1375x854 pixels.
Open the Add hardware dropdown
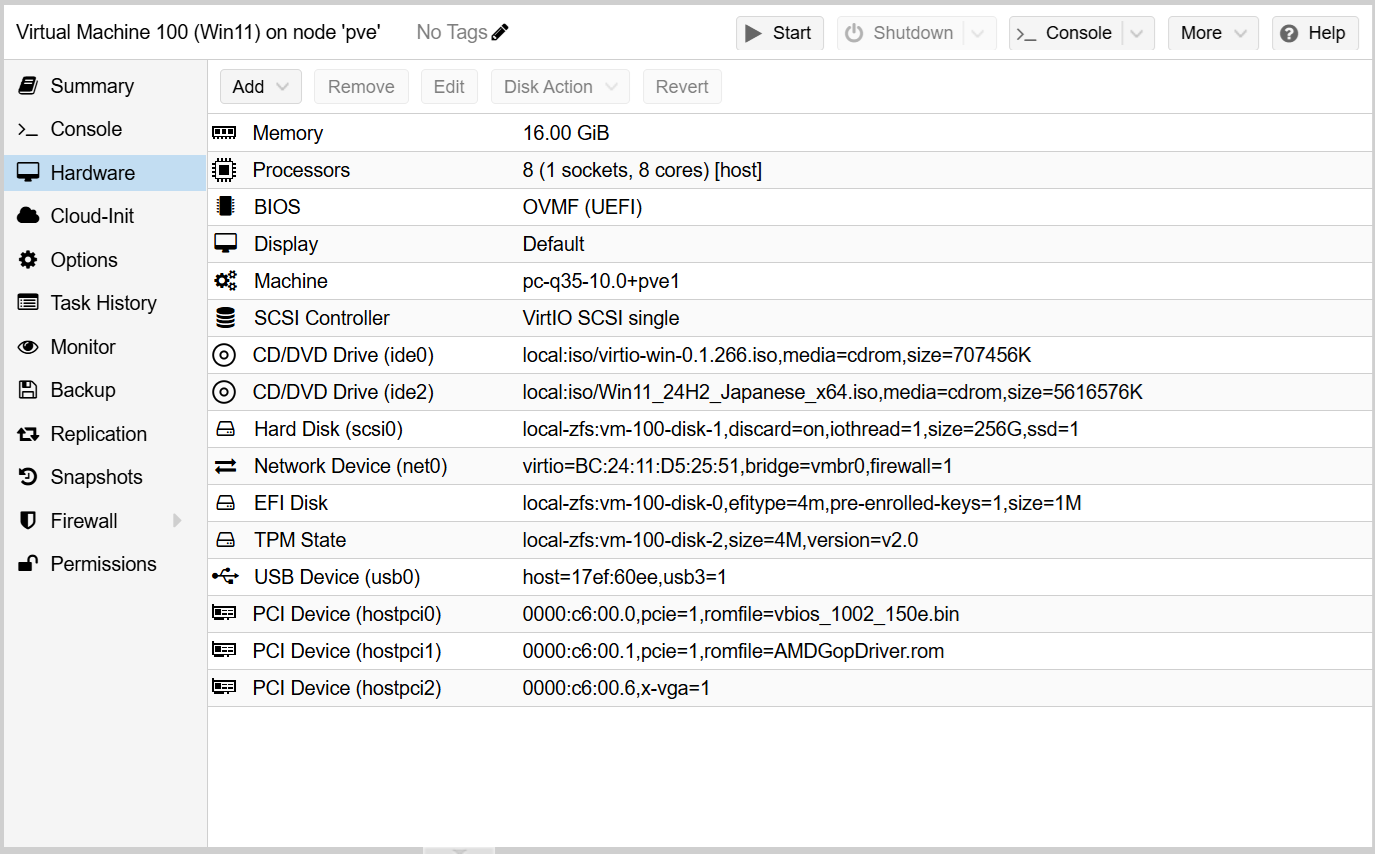[260, 87]
